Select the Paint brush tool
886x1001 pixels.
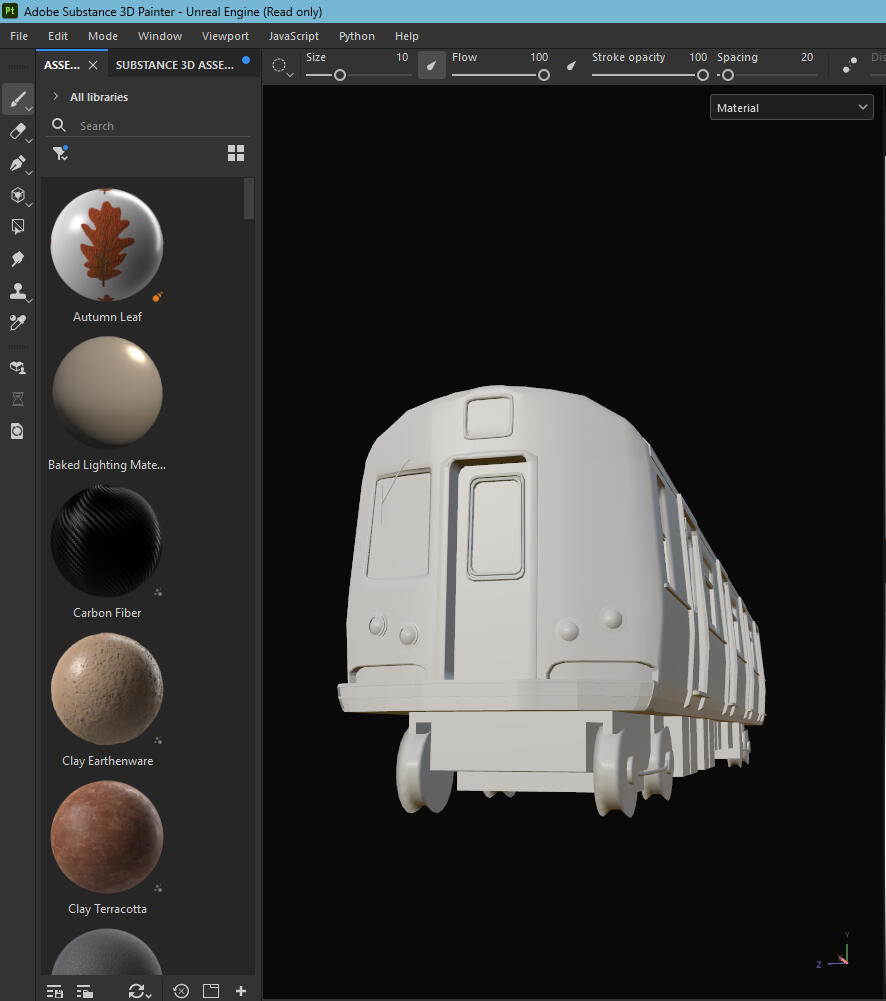tap(17, 99)
